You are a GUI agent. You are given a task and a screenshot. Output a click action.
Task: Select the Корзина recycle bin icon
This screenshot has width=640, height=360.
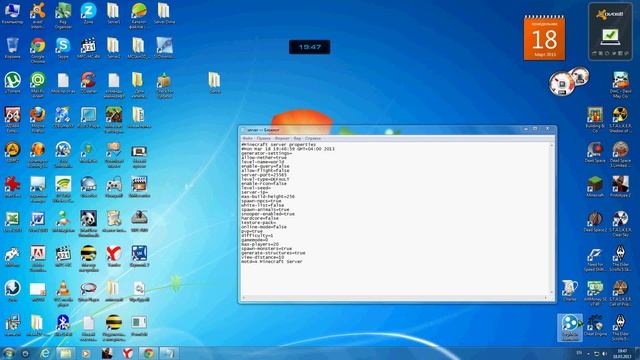click(12, 48)
